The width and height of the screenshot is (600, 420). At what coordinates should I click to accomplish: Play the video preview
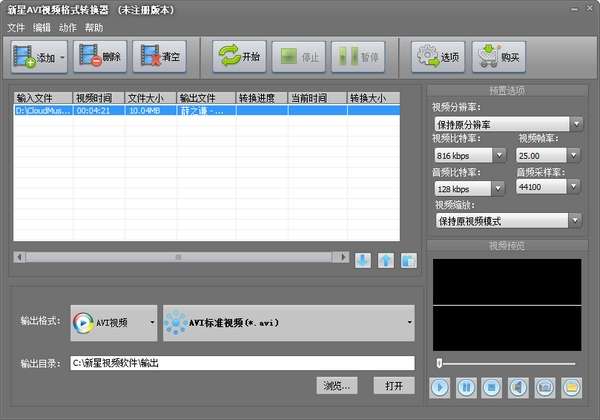tap(440, 386)
